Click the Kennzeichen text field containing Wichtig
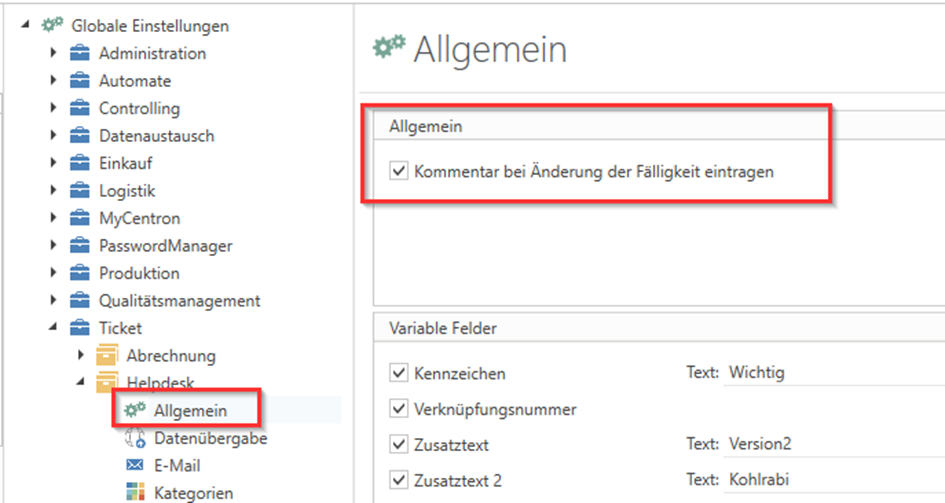 point(830,373)
